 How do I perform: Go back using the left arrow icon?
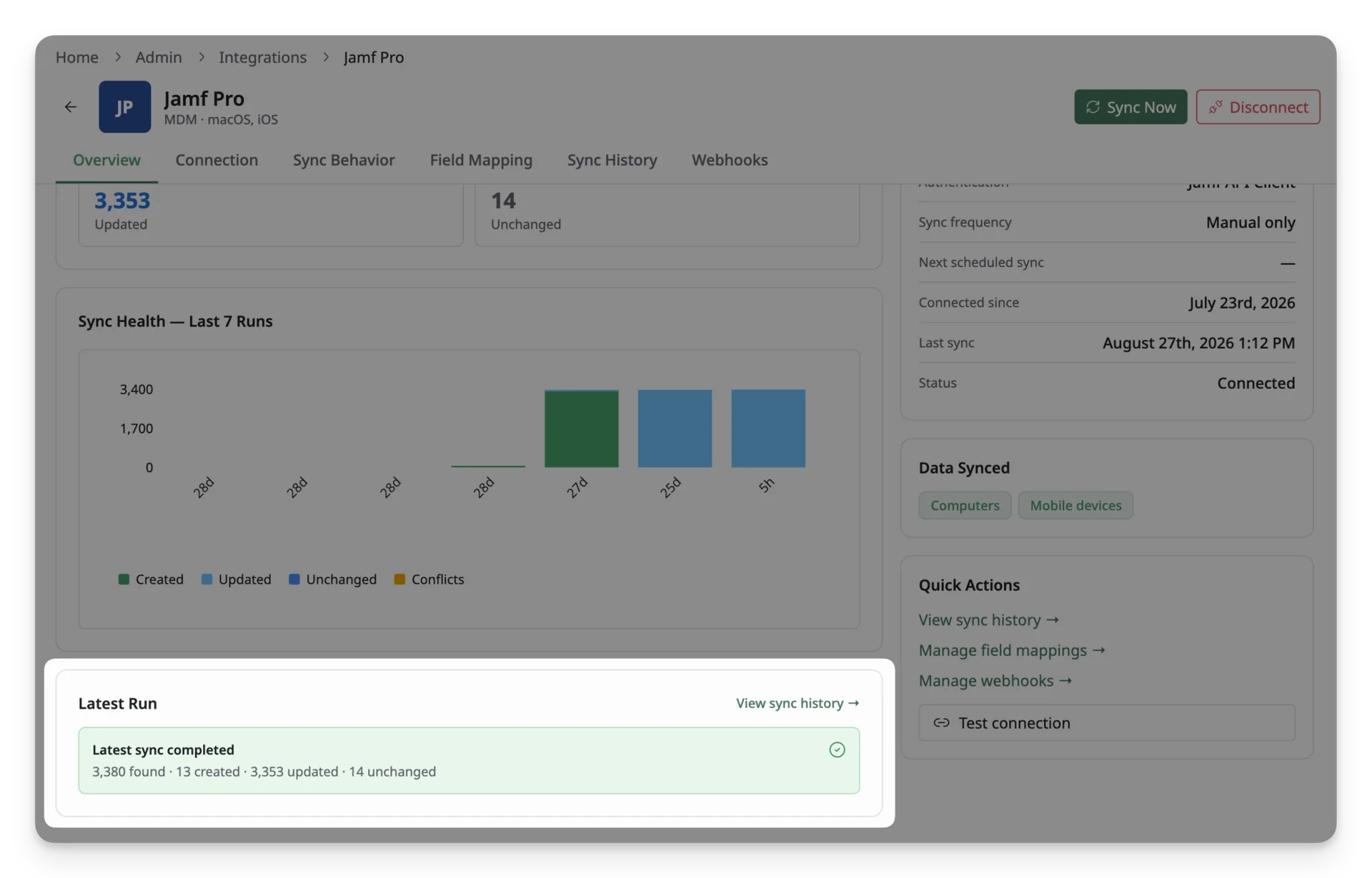click(x=70, y=107)
